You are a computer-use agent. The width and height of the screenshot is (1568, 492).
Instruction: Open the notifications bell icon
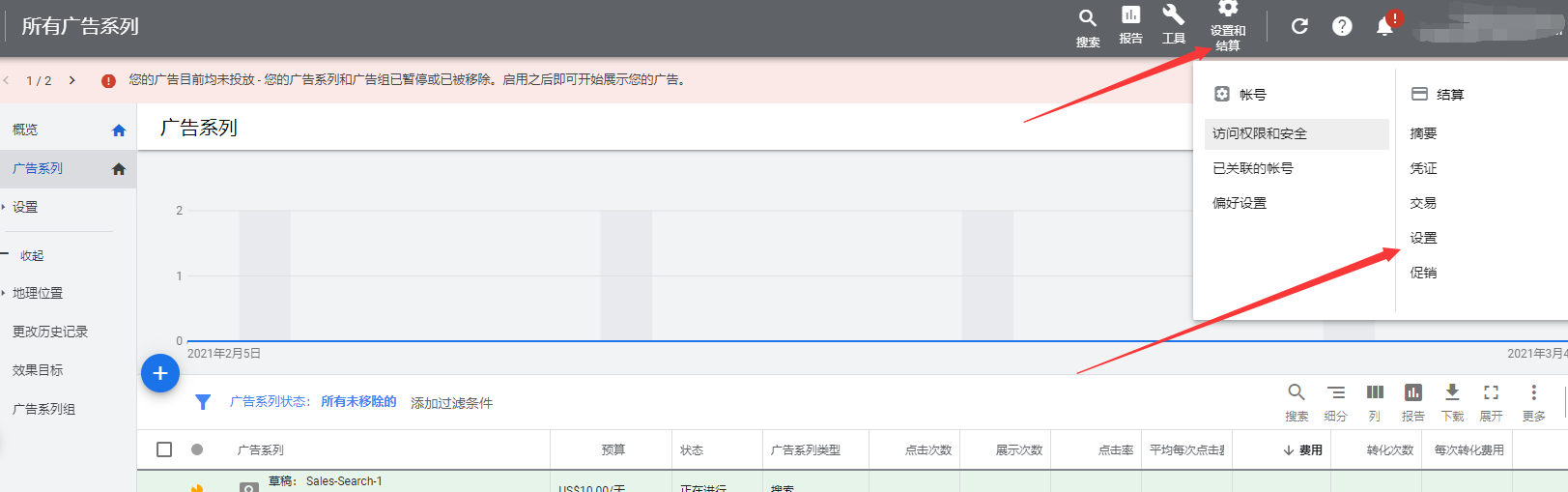coord(1384,26)
